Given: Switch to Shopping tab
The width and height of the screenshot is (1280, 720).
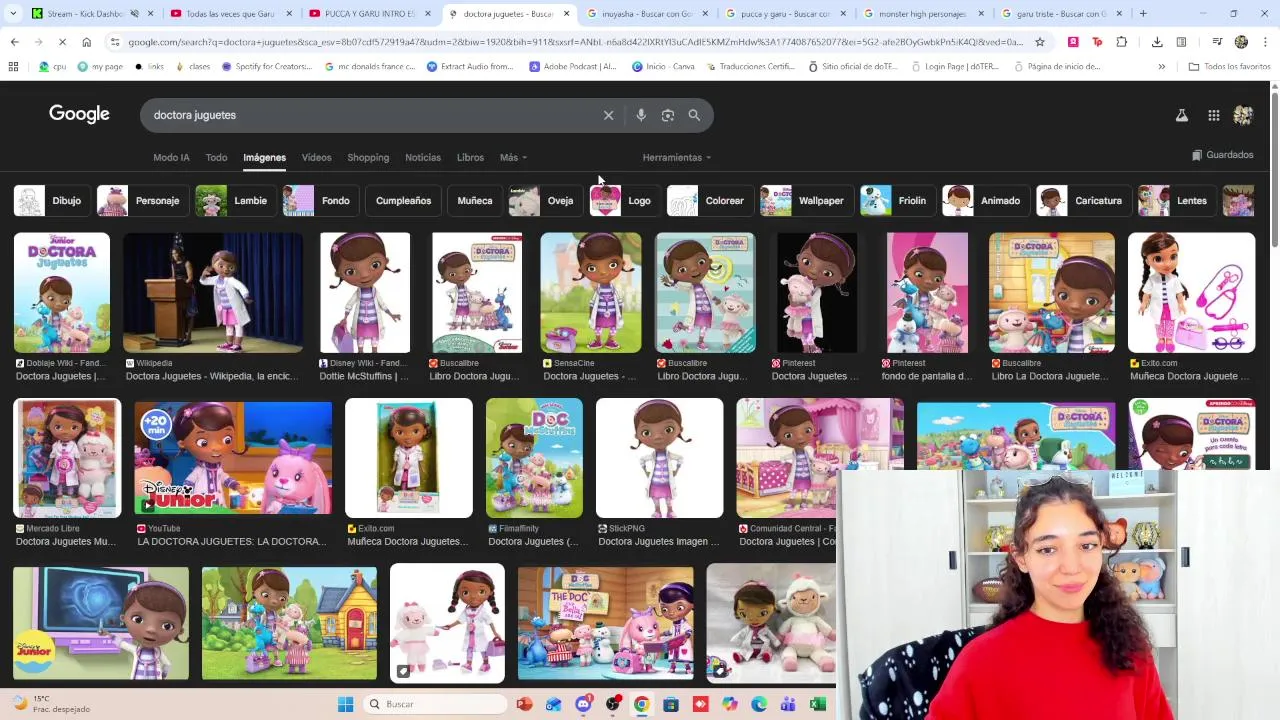Looking at the screenshot, I should pyautogui.click(x=368, y=157).
